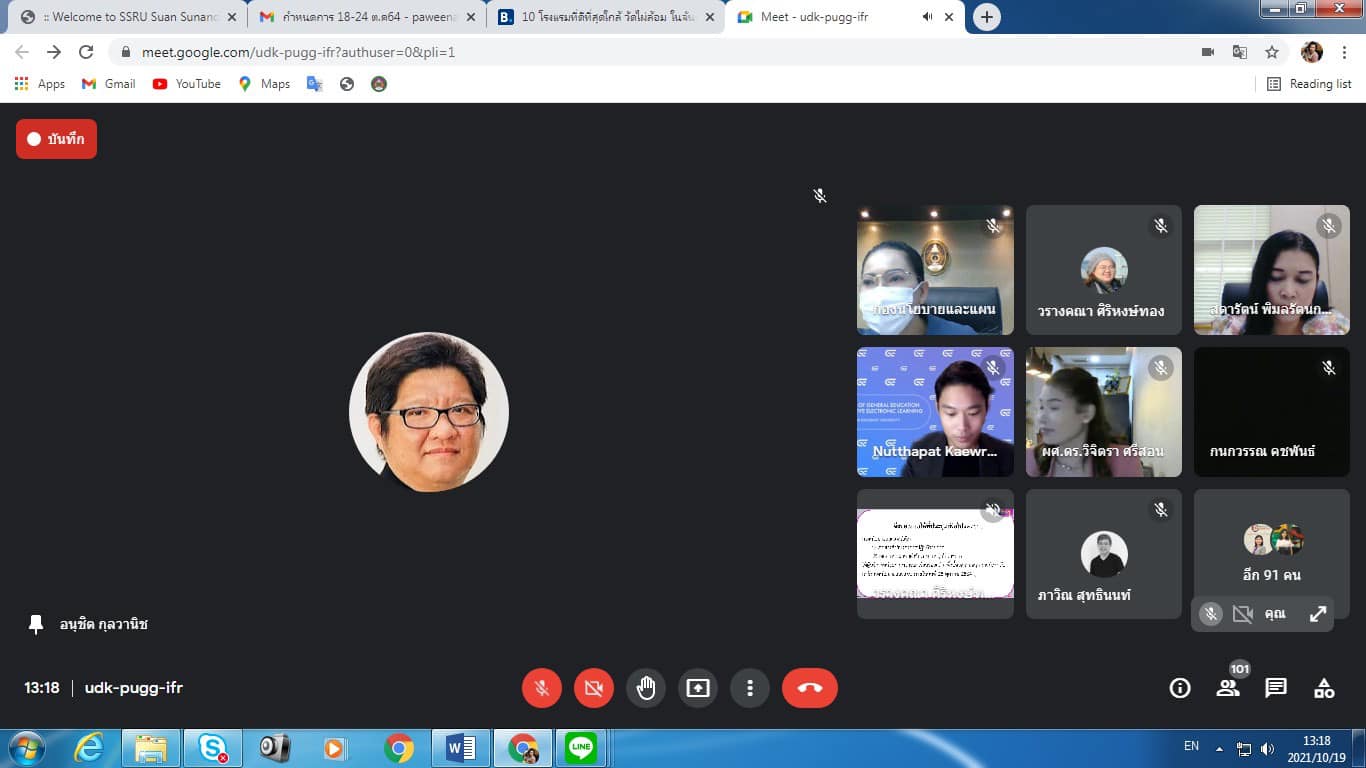Toggle the microphone mute button
Screen dimensions: 1366x768
pyautogui.click(x=542, y=688)
